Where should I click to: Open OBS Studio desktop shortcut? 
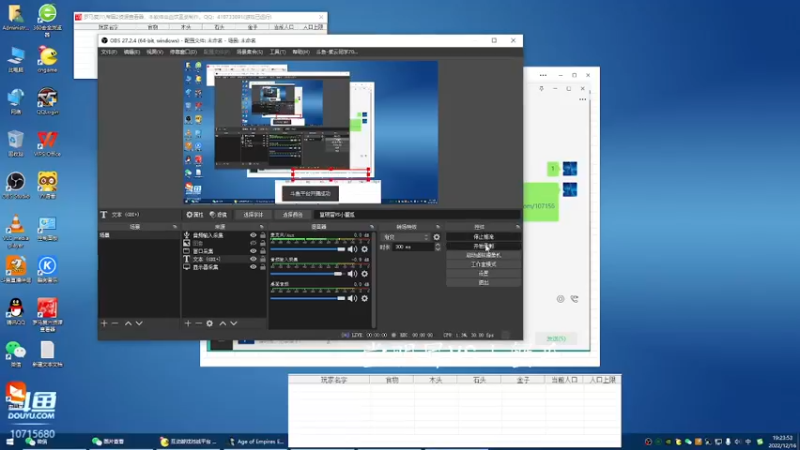[x=16, y=185]
